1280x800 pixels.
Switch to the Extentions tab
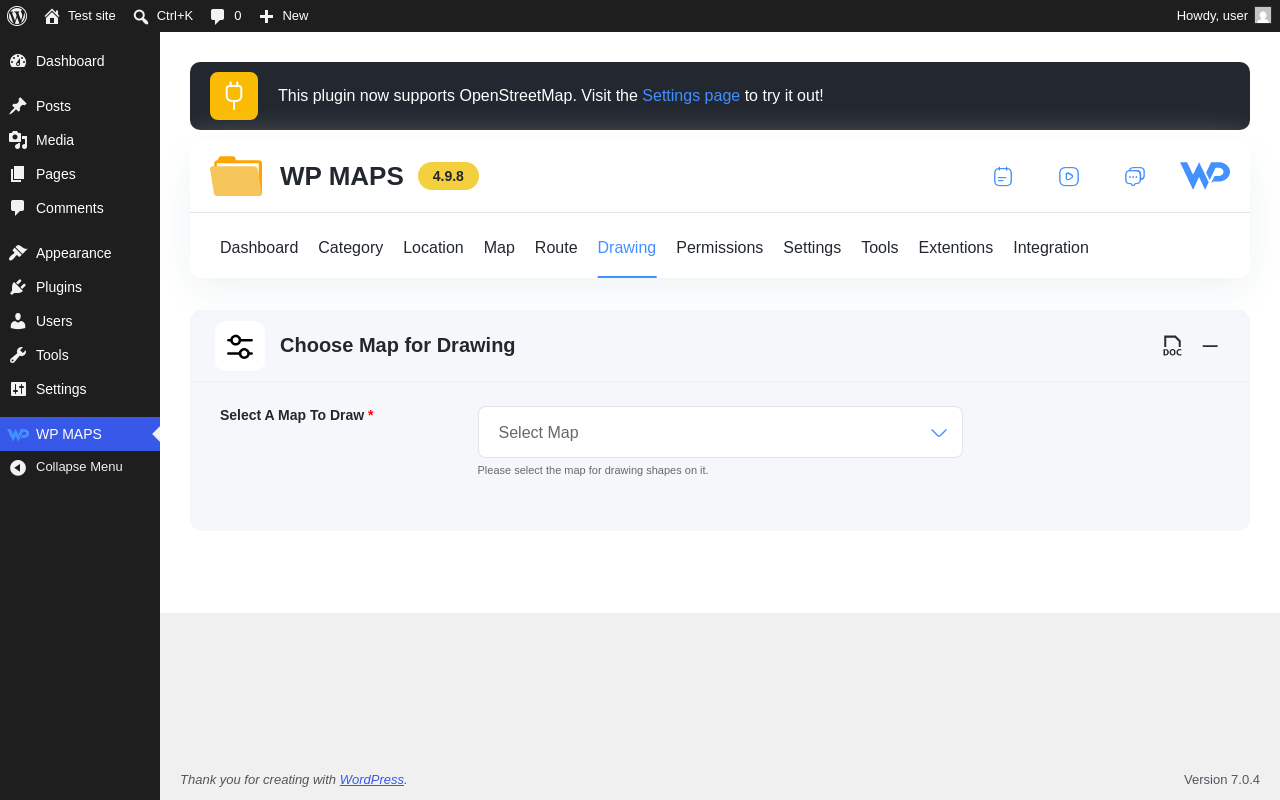click(x=956, y=248)
